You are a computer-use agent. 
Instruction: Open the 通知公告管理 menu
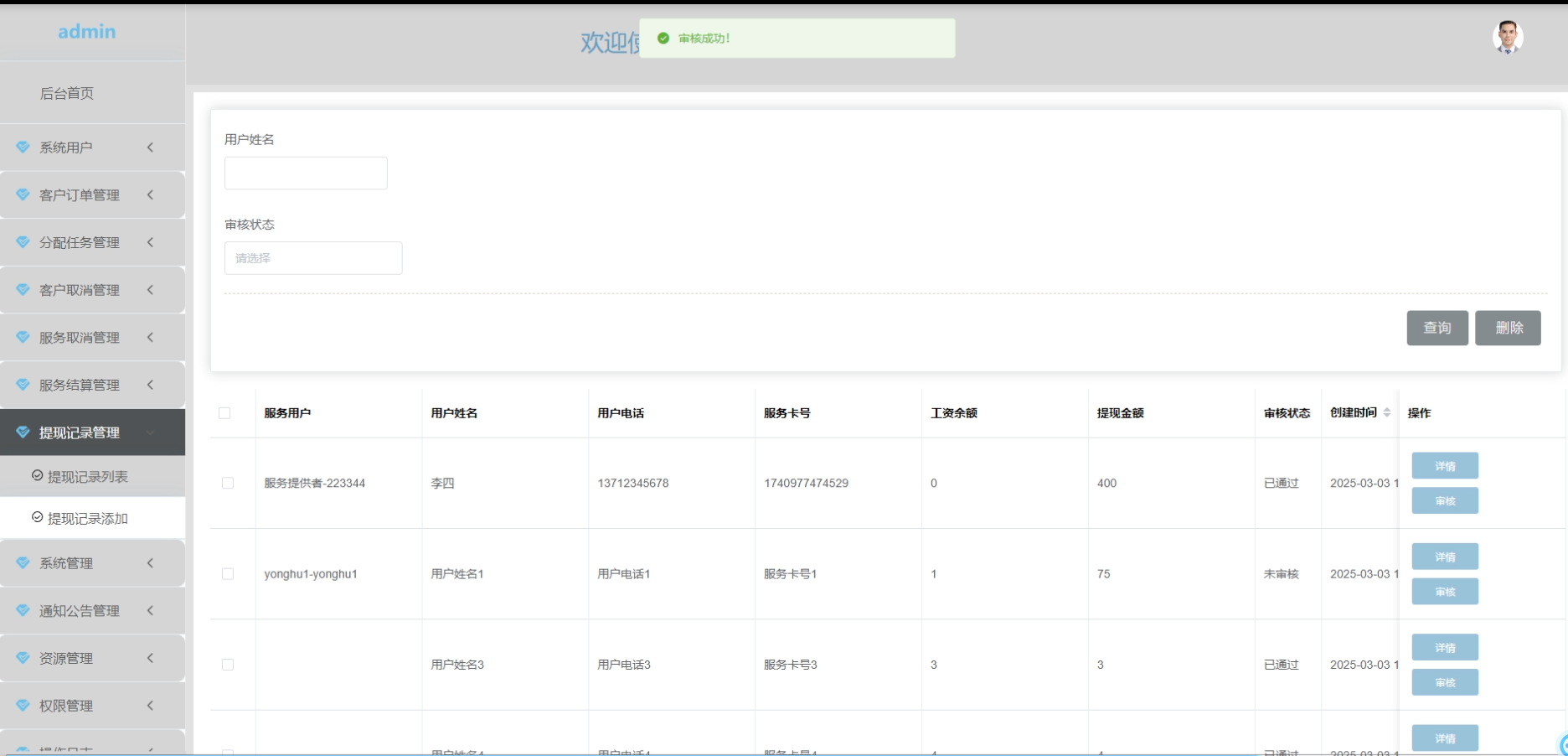92,611
